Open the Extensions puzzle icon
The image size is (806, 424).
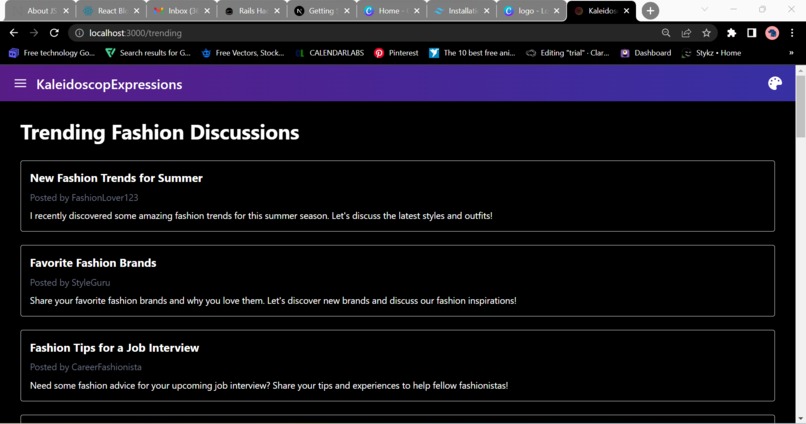pyautogui.click(x=731, y=33)
